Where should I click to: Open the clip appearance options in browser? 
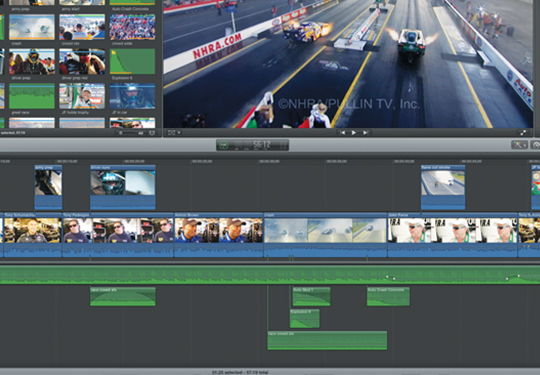click(152, 133)
